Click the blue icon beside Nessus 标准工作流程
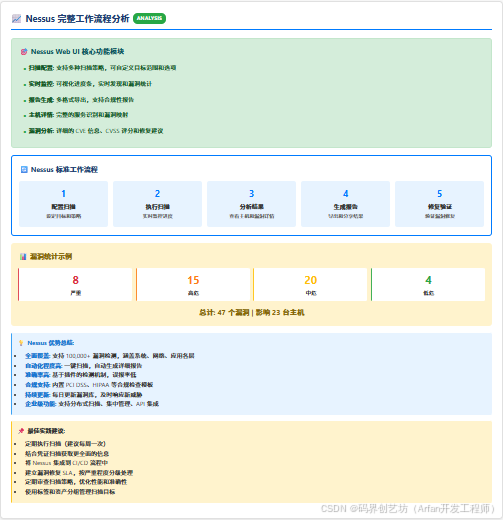The image size is (503, 520). (24, 170)
